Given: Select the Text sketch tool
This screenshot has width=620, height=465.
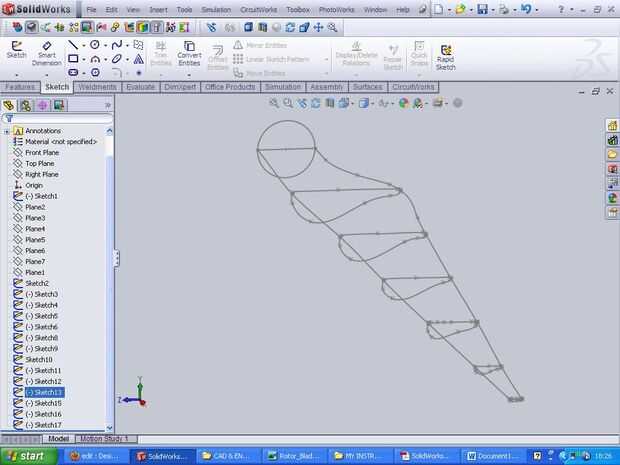Looking at the screenshot, I should click(x=138, y=59).
